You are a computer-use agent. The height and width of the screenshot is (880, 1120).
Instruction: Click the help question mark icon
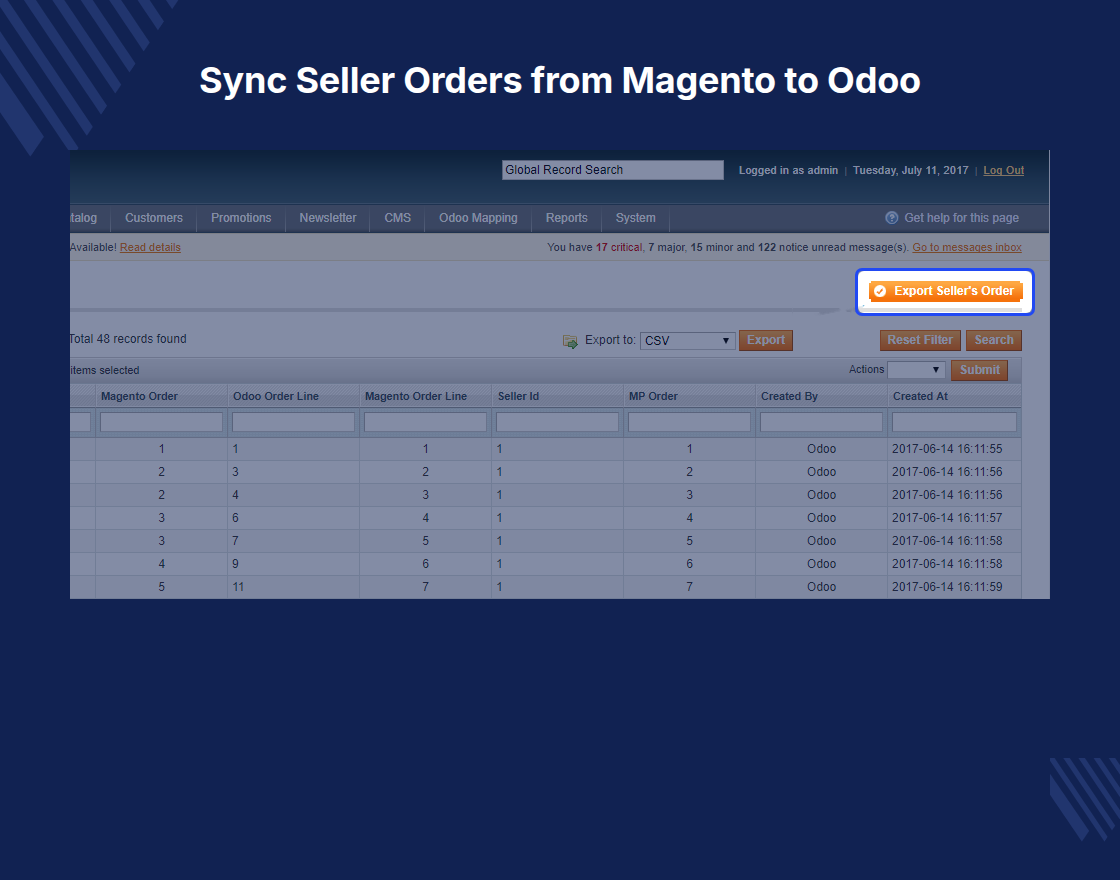(x=891, y=218)
